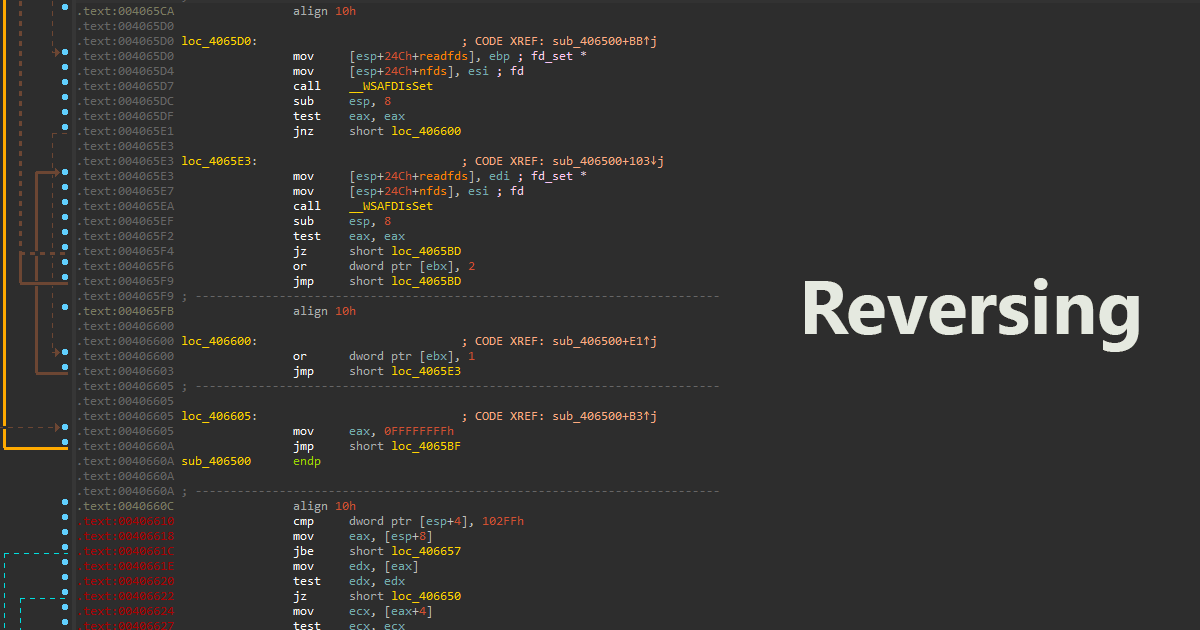The width and height of the screenshot is (1200, 630).
Task: Click the blue dot beside address 004065F6
Action: click(x=64, y=266)
